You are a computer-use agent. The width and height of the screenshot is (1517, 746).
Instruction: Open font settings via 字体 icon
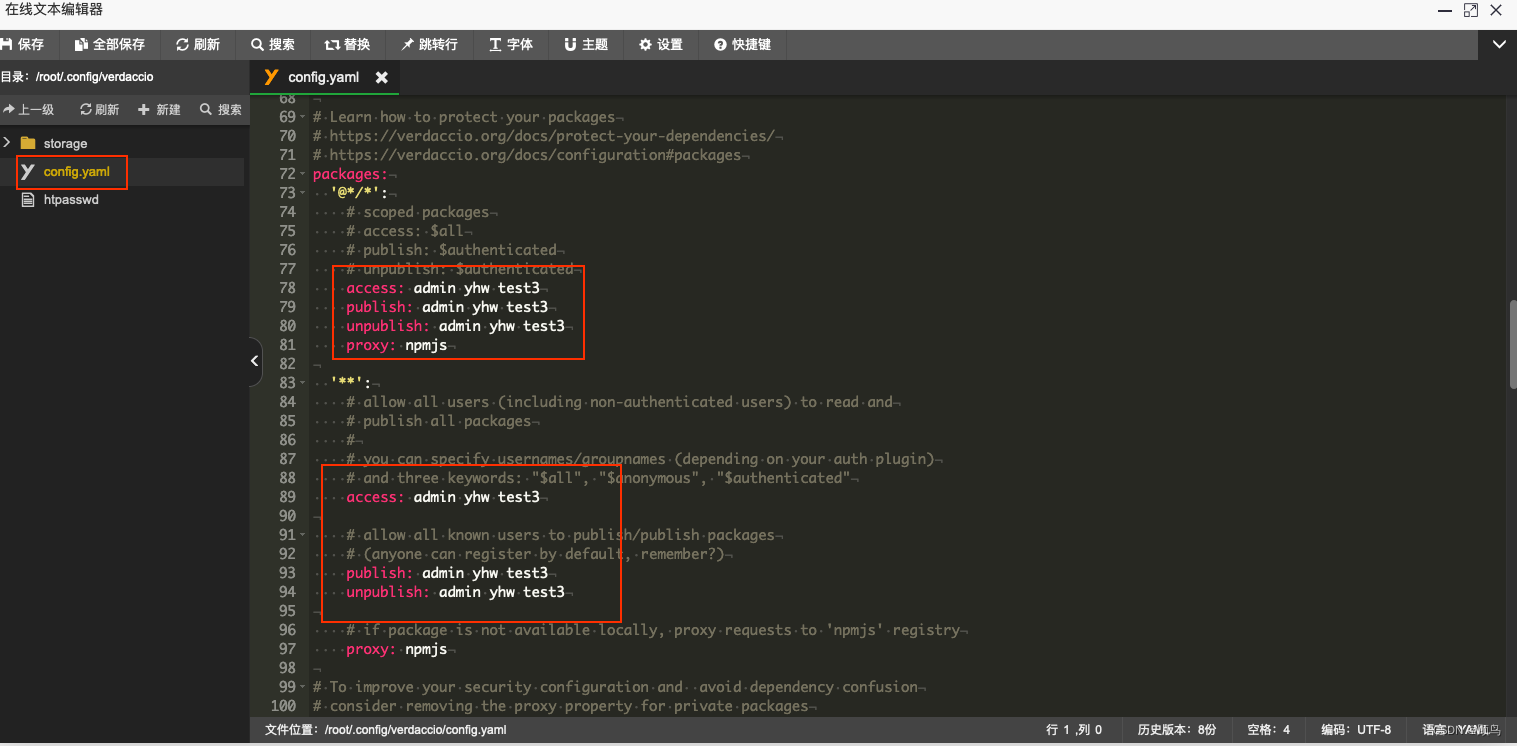[x=511, y=44]
